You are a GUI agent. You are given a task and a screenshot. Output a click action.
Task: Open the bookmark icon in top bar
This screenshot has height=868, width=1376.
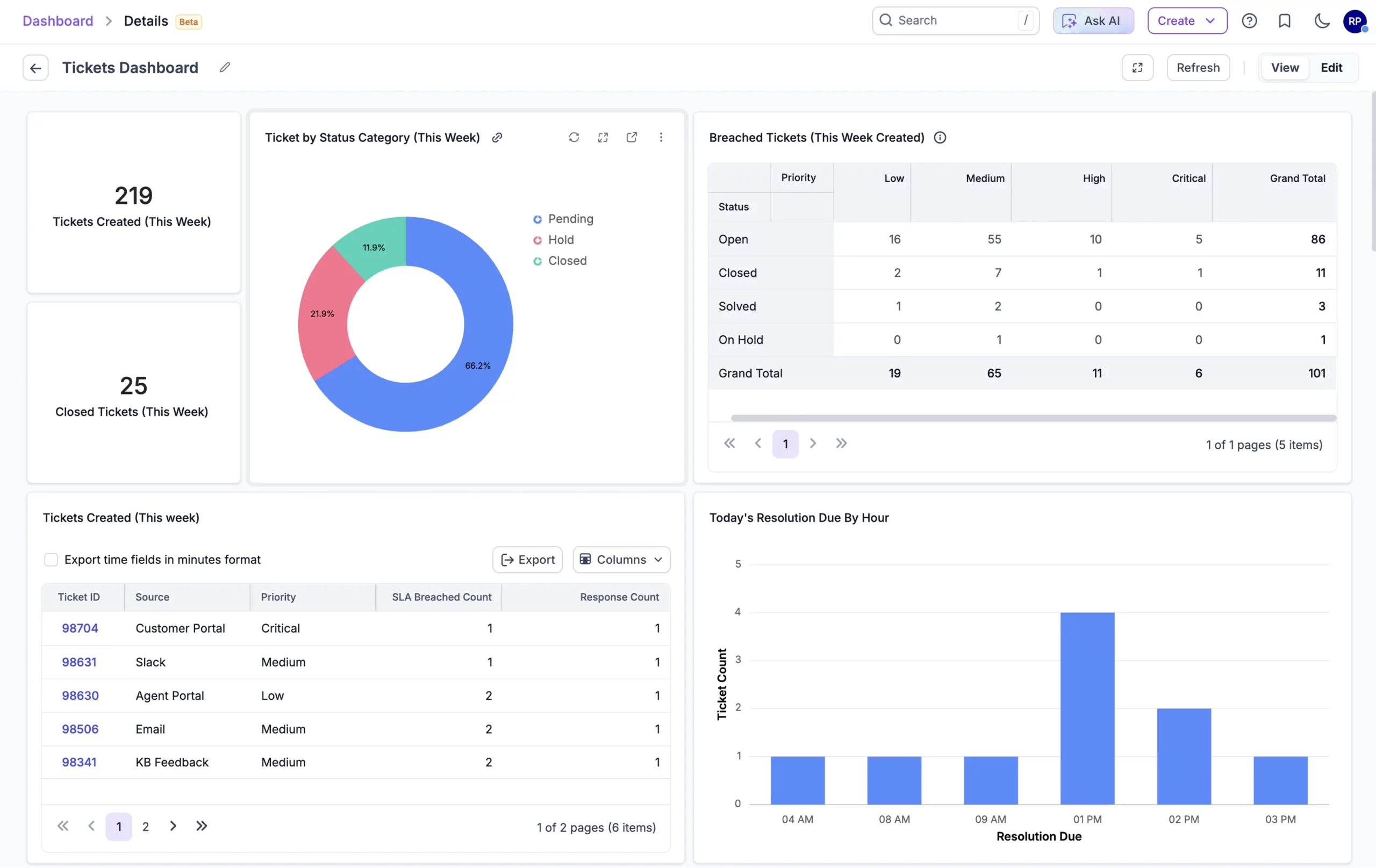coord(1284,21)
